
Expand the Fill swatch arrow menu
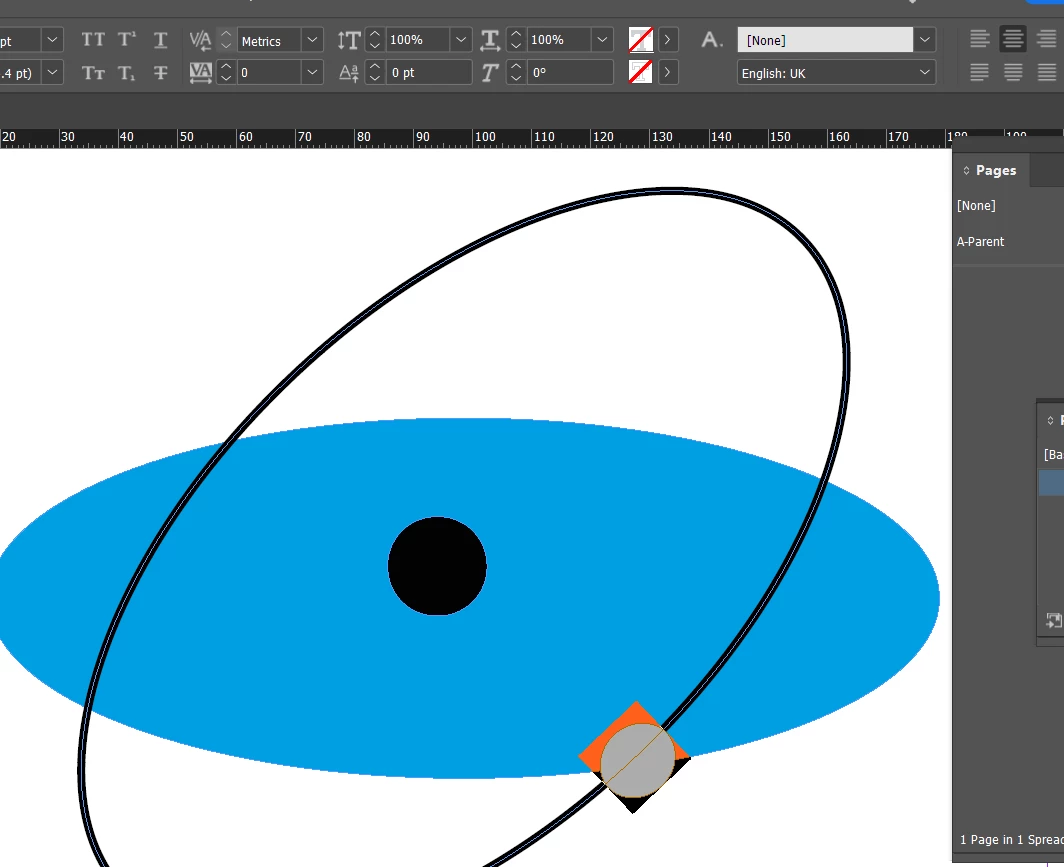coord(668,40)
